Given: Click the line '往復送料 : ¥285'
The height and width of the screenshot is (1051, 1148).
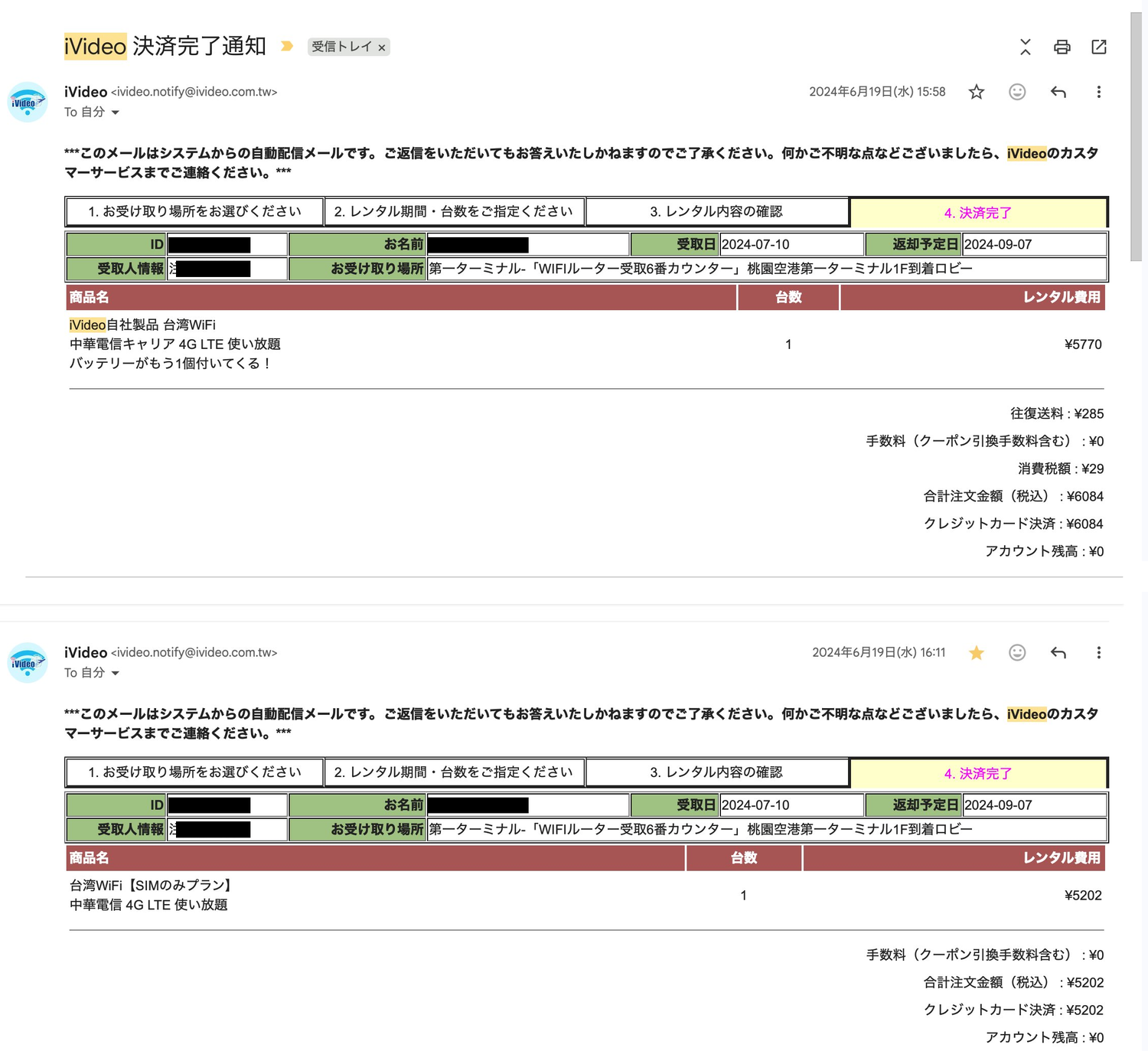Looking at the screenshot, I should [1057, 414].
